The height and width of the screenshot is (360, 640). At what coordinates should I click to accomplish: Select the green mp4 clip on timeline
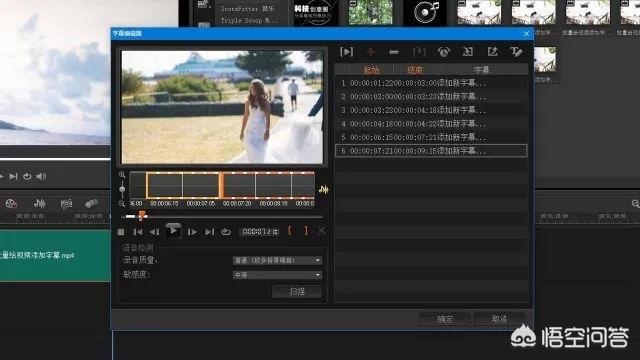[x=55, y=256]
